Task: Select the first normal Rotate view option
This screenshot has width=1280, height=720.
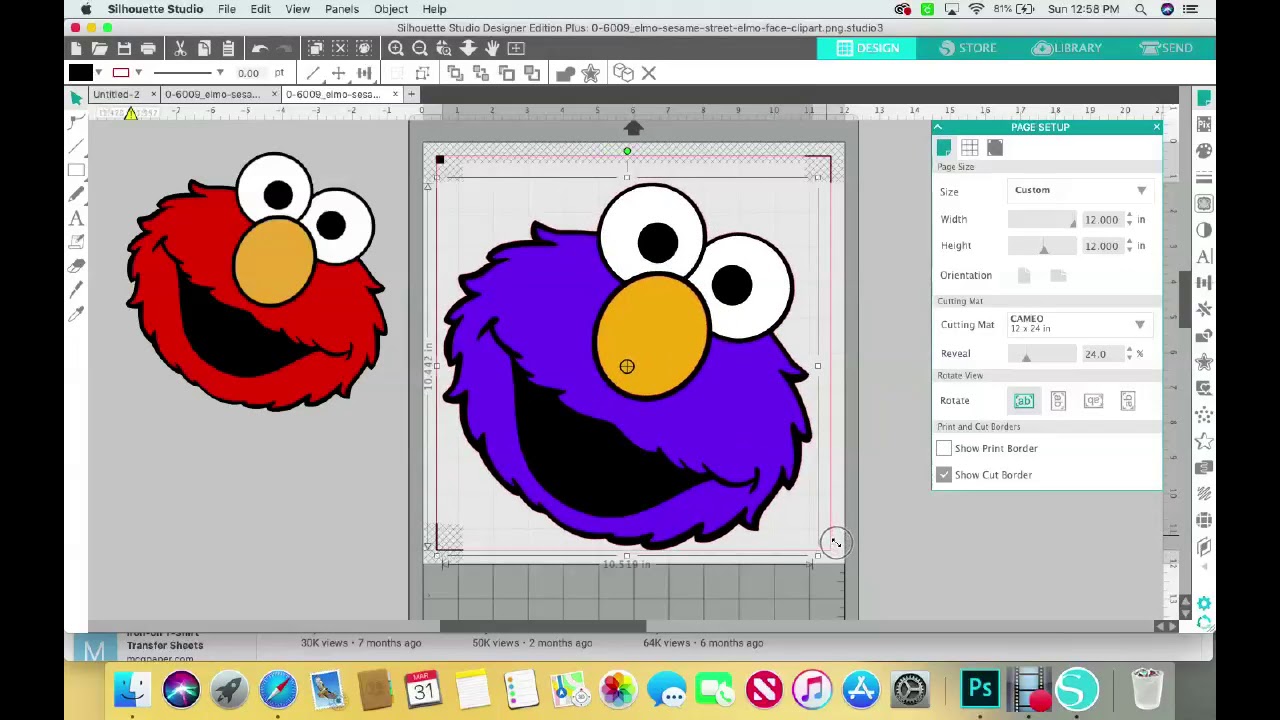Action: 1024,401
